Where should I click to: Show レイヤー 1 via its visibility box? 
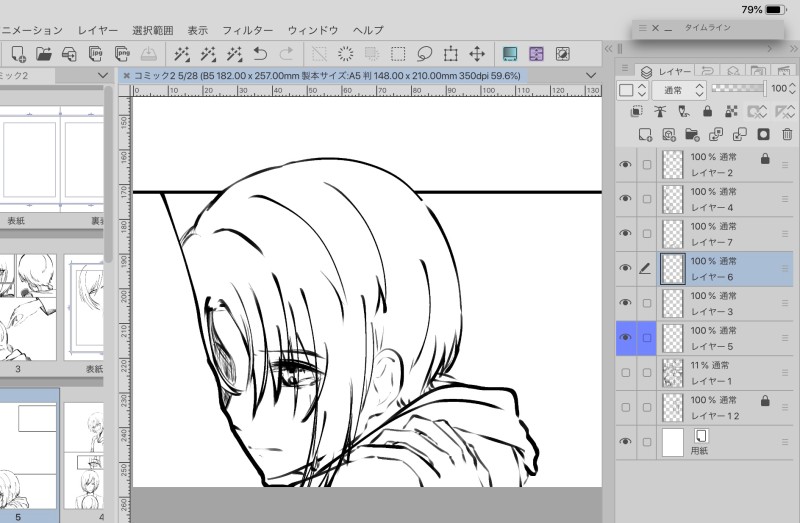click(x=626, y=373)
